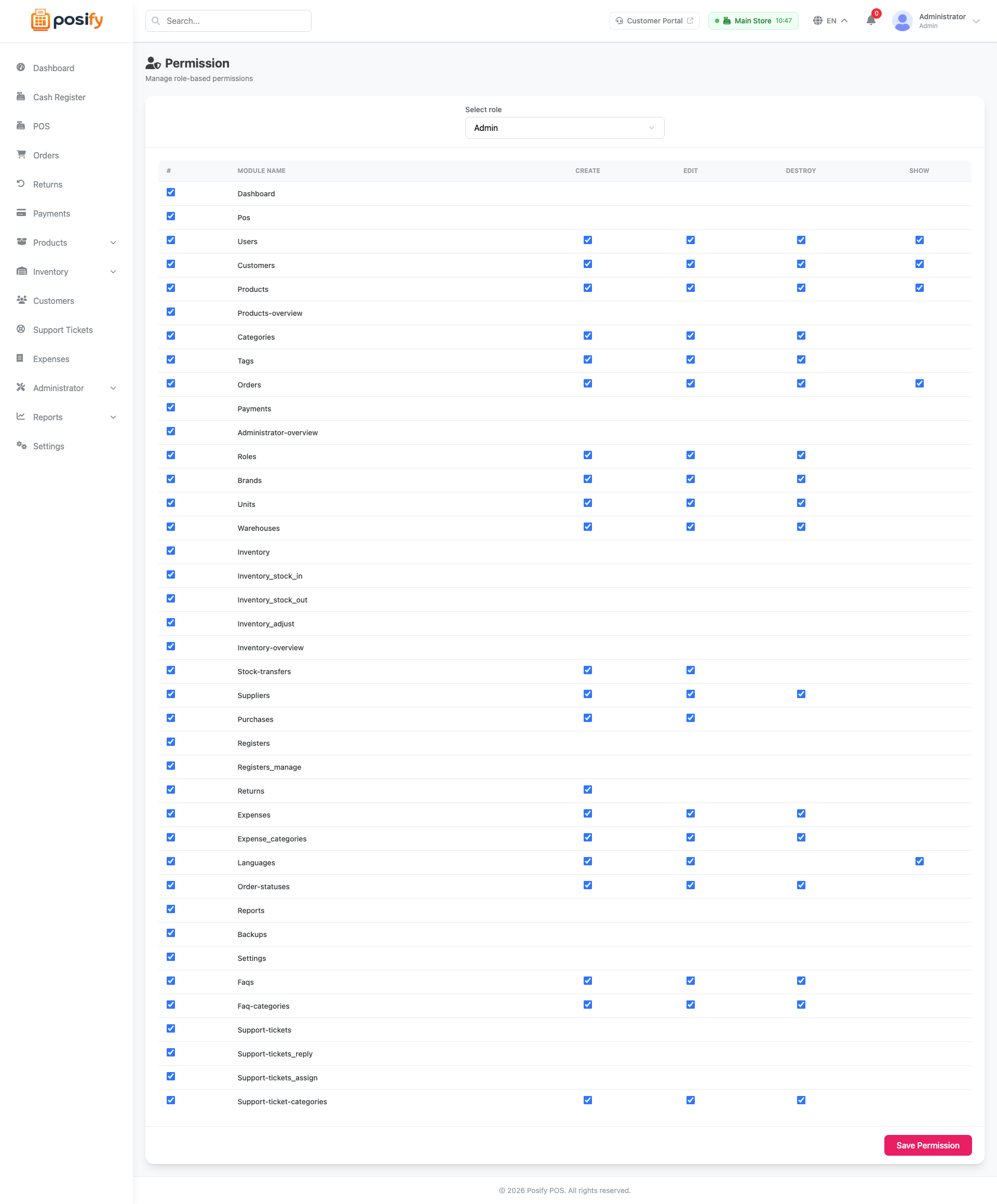The image size is (997, 1204).
Task: Click the Settings gears icon
Action: 21,446
